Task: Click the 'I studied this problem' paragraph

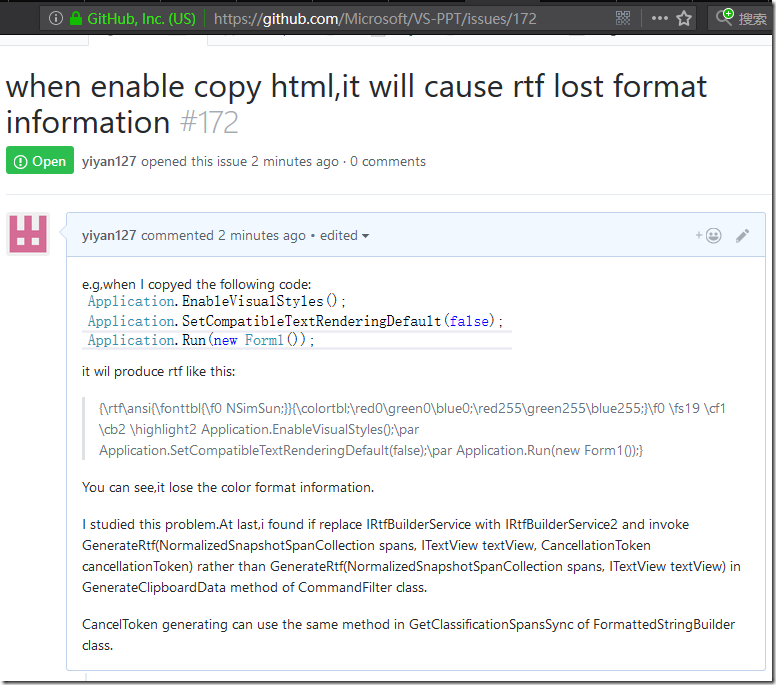Action: coord(411,556)
